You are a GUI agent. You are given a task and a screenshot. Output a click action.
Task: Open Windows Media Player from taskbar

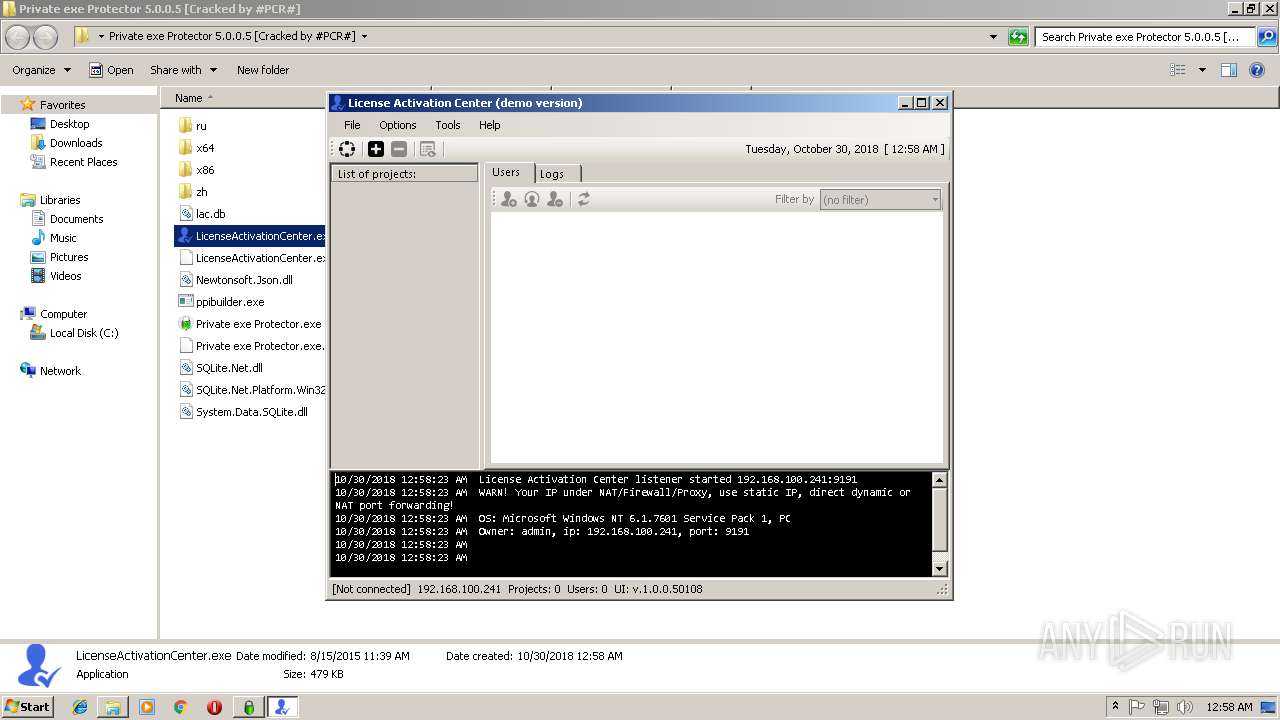pyautogui.click(x=147, y=707)
